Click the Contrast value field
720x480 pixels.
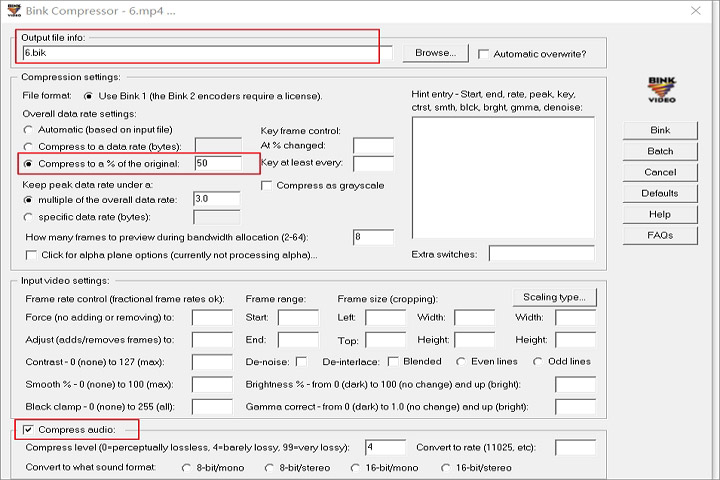212,362
